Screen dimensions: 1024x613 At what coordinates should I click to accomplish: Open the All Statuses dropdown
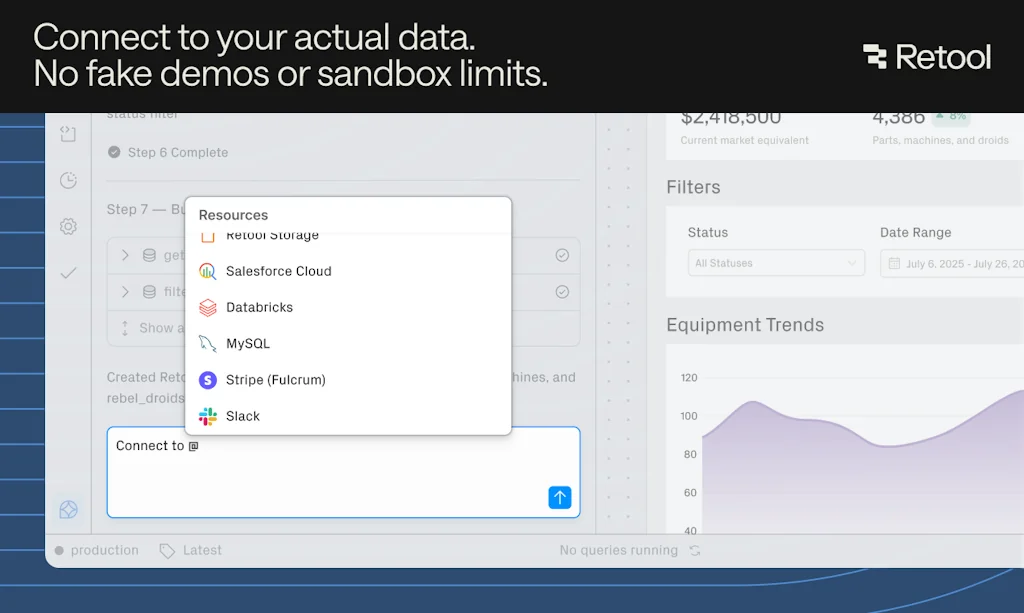(x=776, y=262)
